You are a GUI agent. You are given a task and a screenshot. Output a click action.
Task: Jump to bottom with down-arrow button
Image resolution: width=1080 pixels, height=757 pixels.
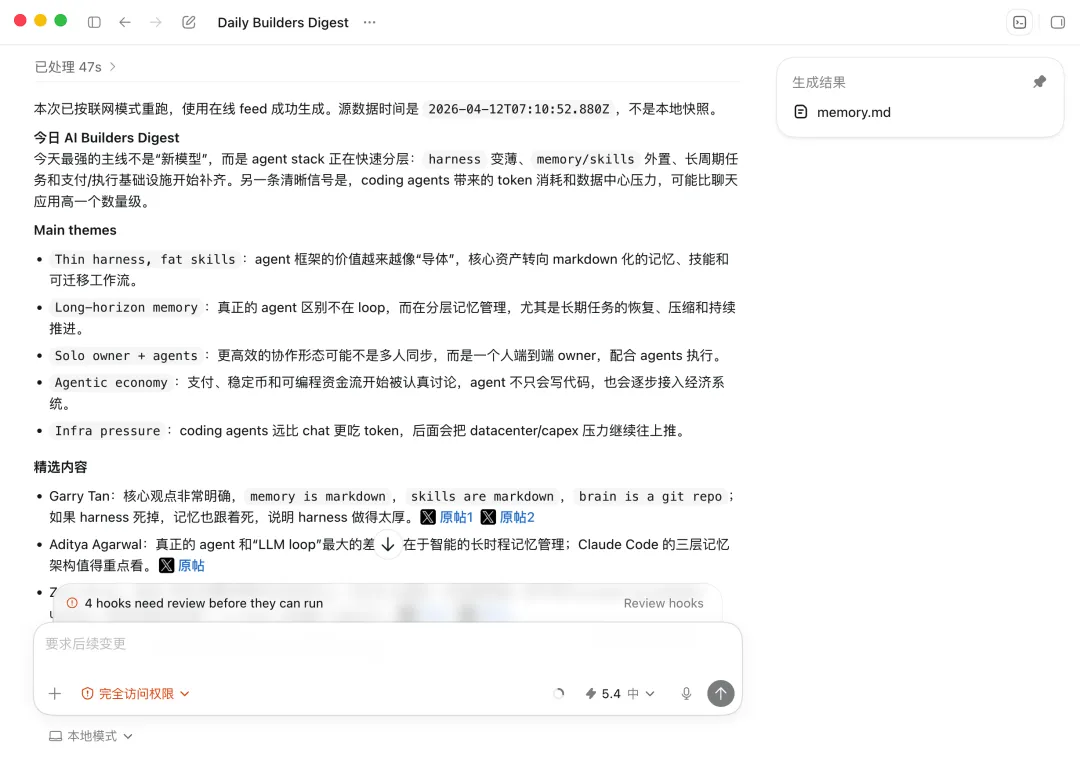pos(388,544)
